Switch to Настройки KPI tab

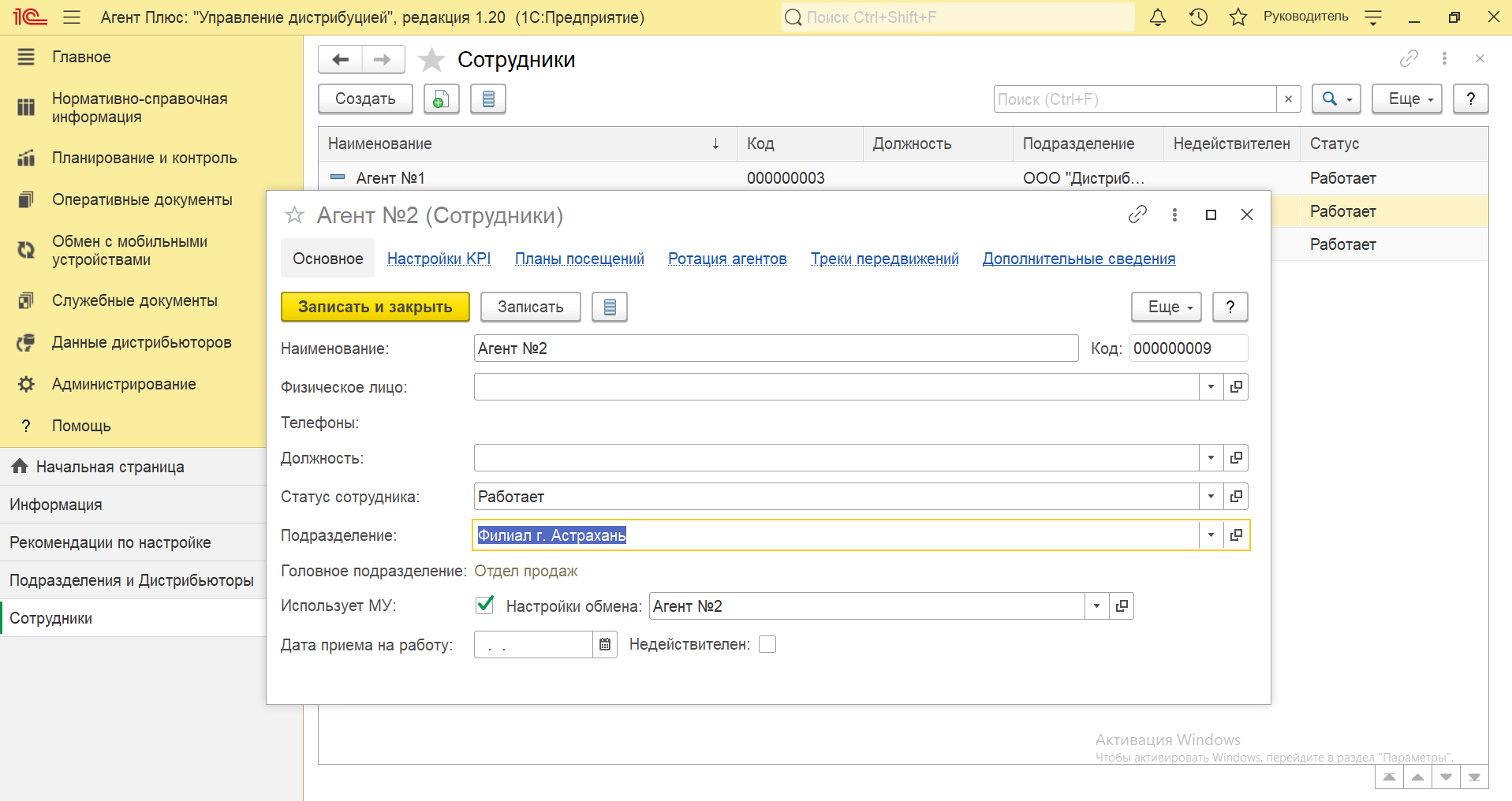point(439,259)
